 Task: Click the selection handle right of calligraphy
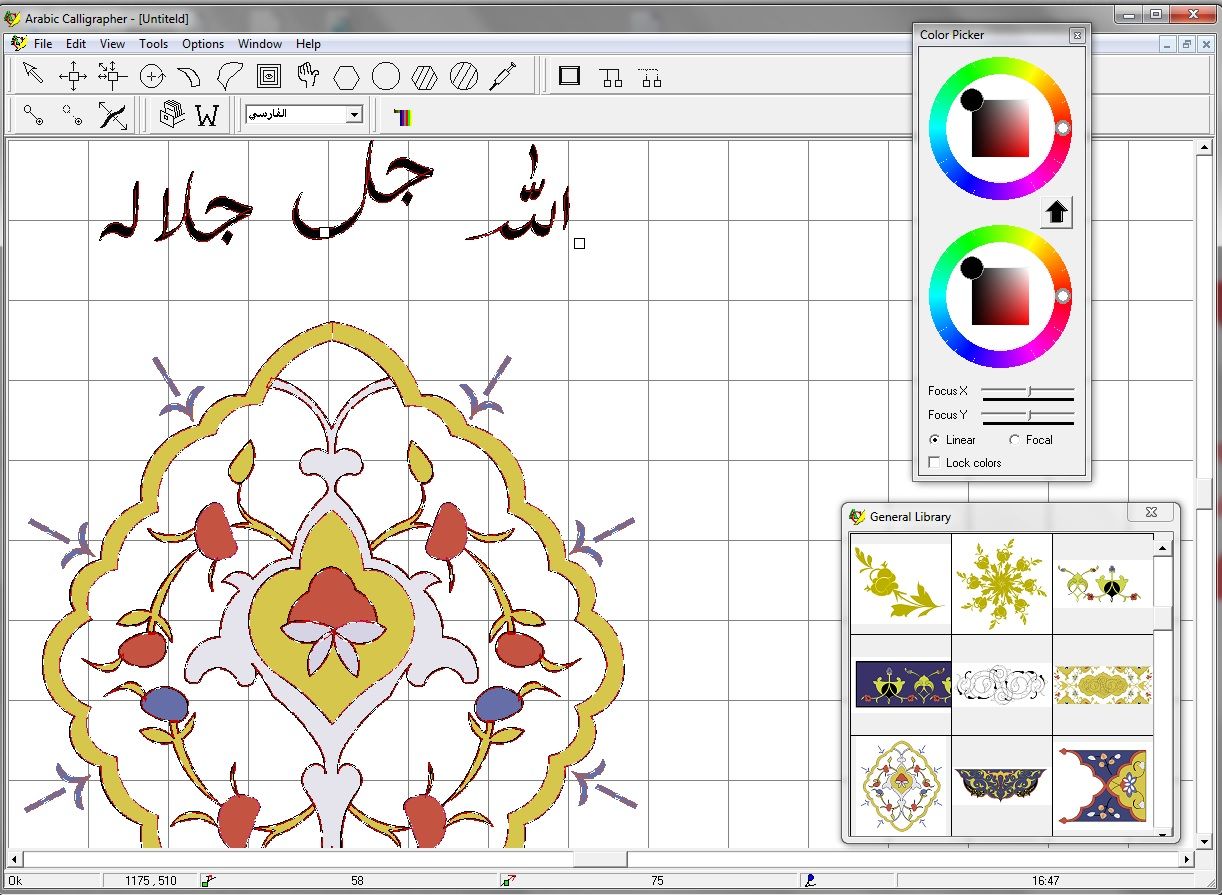tap(579, 243)
